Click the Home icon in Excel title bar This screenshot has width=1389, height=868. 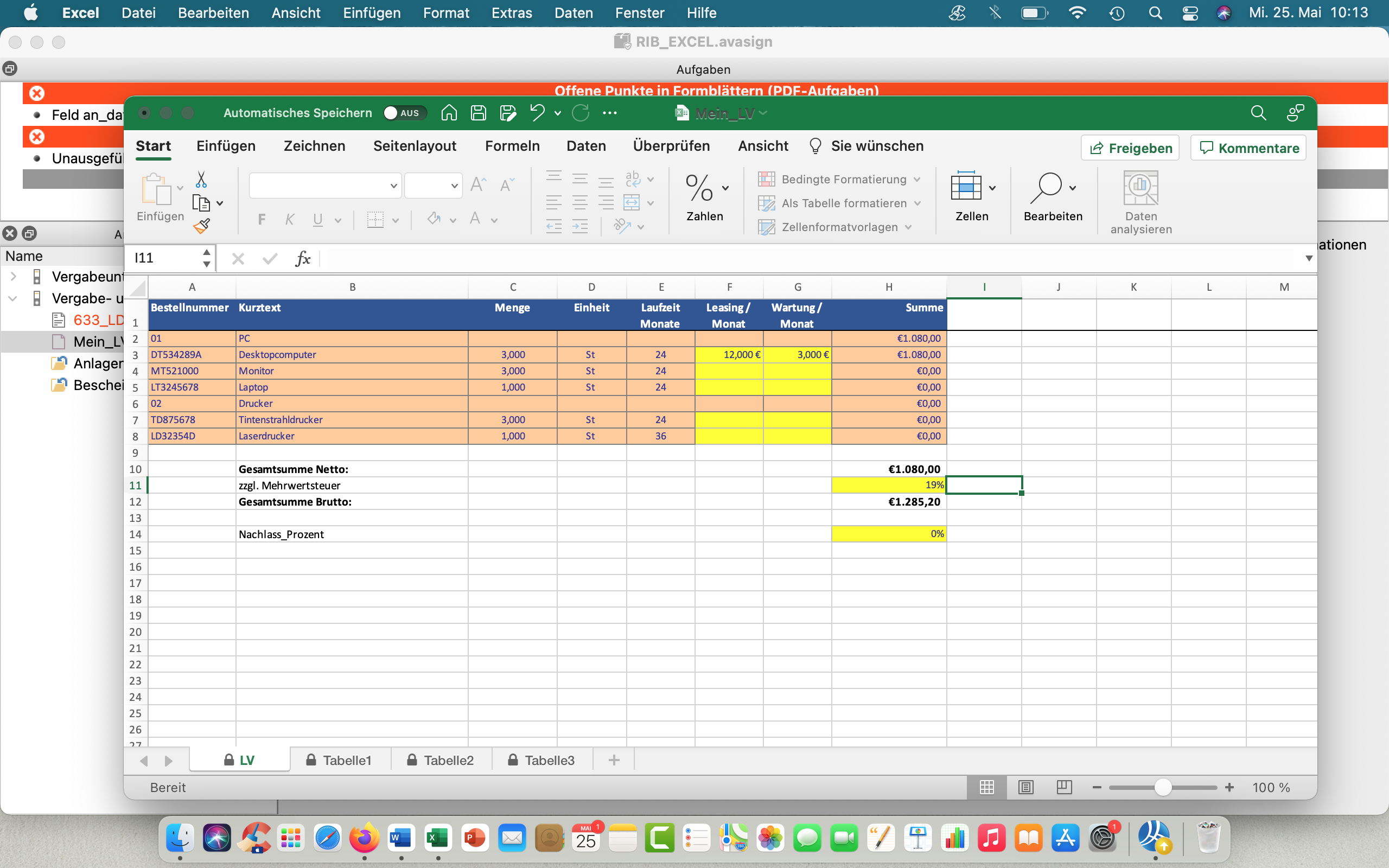tap(449, 113)
